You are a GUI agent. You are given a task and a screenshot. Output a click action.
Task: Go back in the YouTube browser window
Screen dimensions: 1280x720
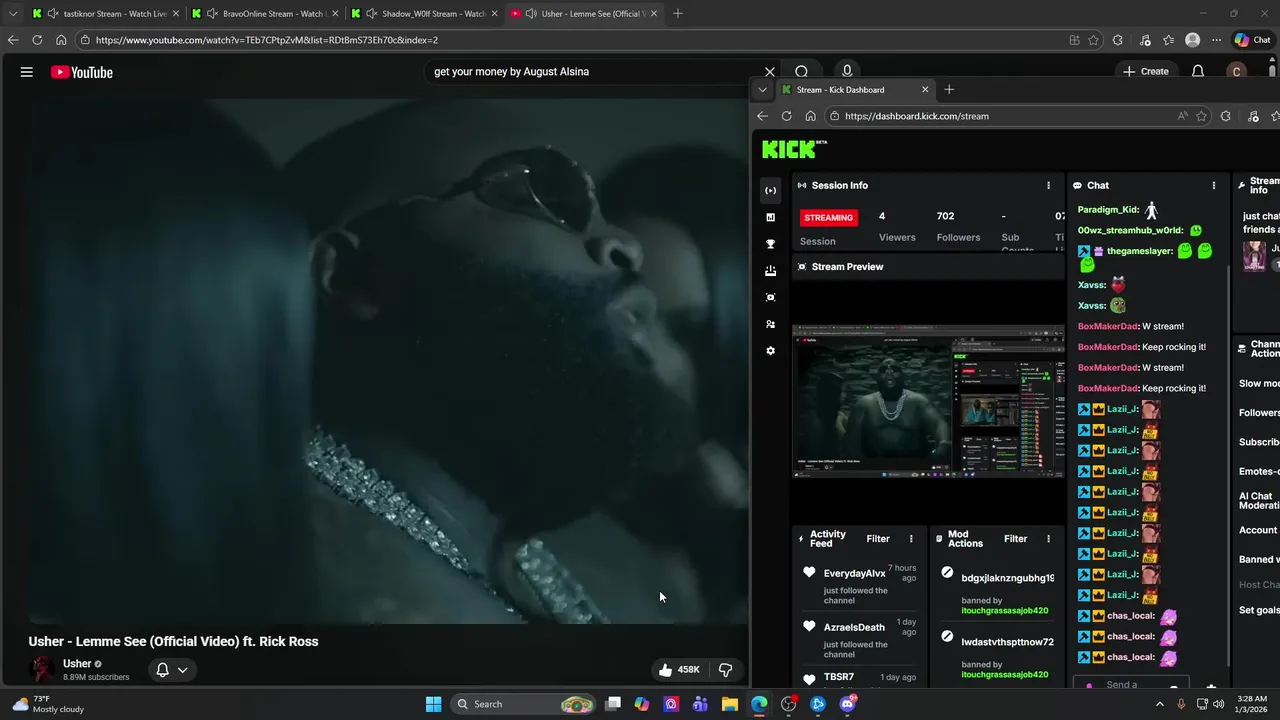pos(12,40)
